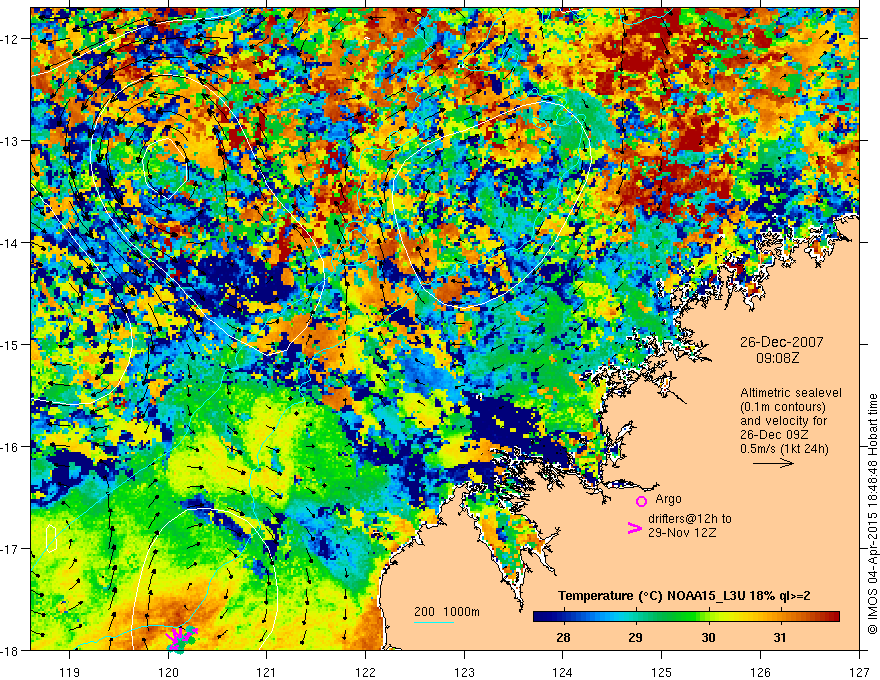Click the magenta drifters arrow legend symbol
Image resolution: width=880 pixels, height=680 pixels.
click(x=635, y=528)
